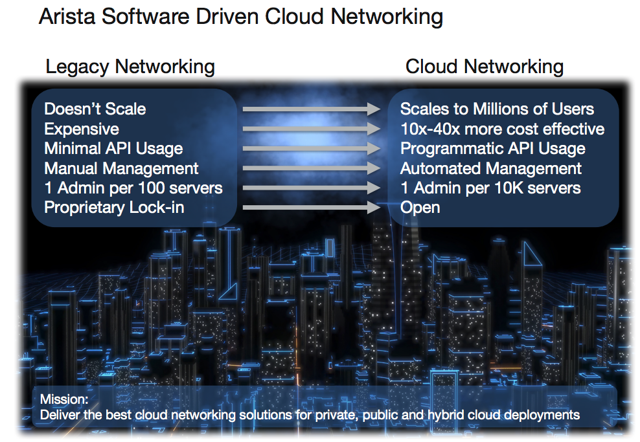Click the 'Mission:' label
Screen dimensions: 640x442
64,399
